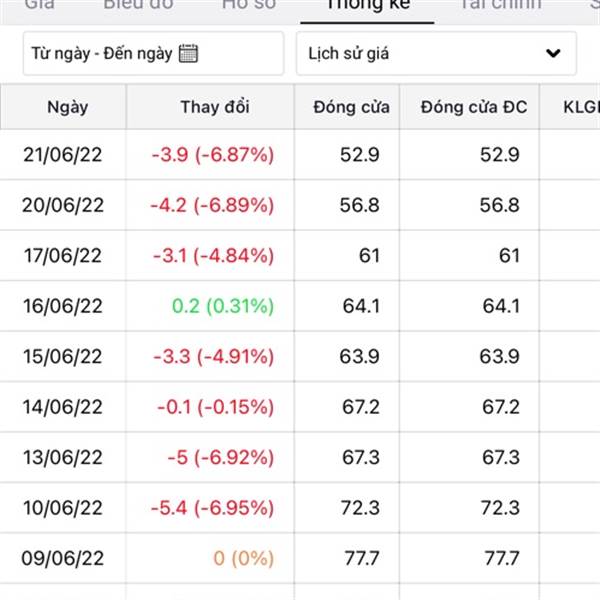600x600 pixels.
Task: Open the Hồ sơ tab
Action: point(249,5)
